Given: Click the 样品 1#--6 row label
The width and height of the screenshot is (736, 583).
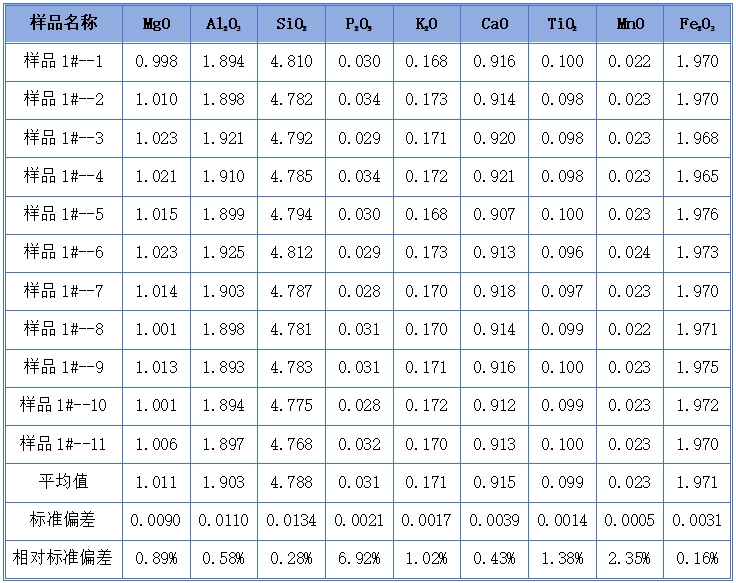Looking at the screenshot, I should click(63, 253).
